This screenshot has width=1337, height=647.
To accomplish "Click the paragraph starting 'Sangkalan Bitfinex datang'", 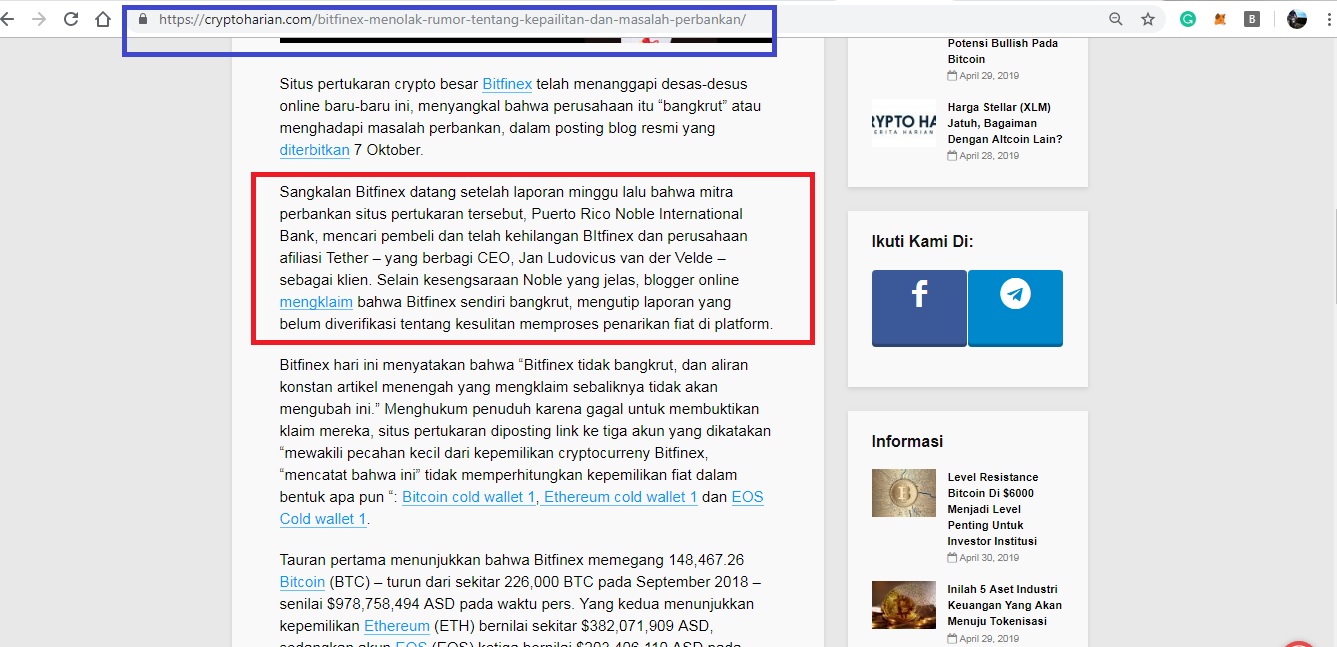I will click(526, 258).
